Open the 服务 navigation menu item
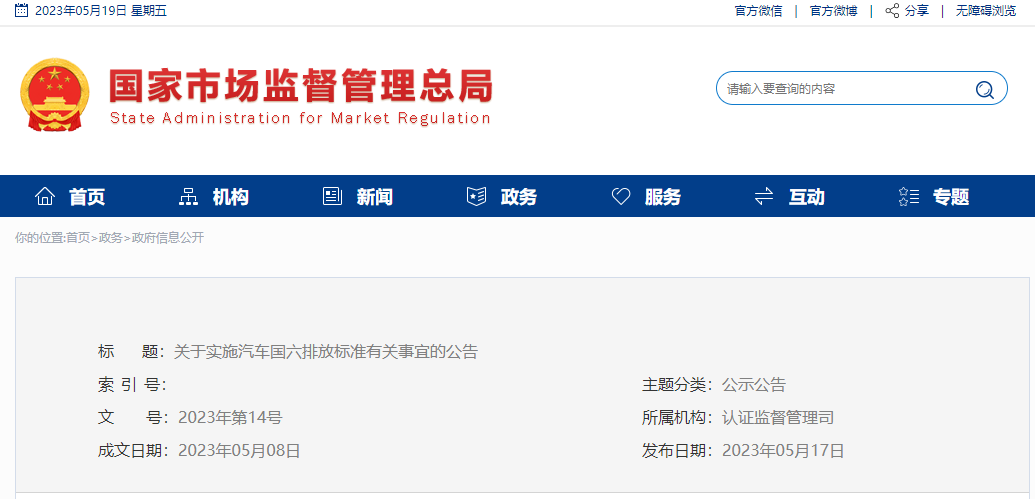The image size is (1035, 499). pyautogui.click(x=663, y=197)
